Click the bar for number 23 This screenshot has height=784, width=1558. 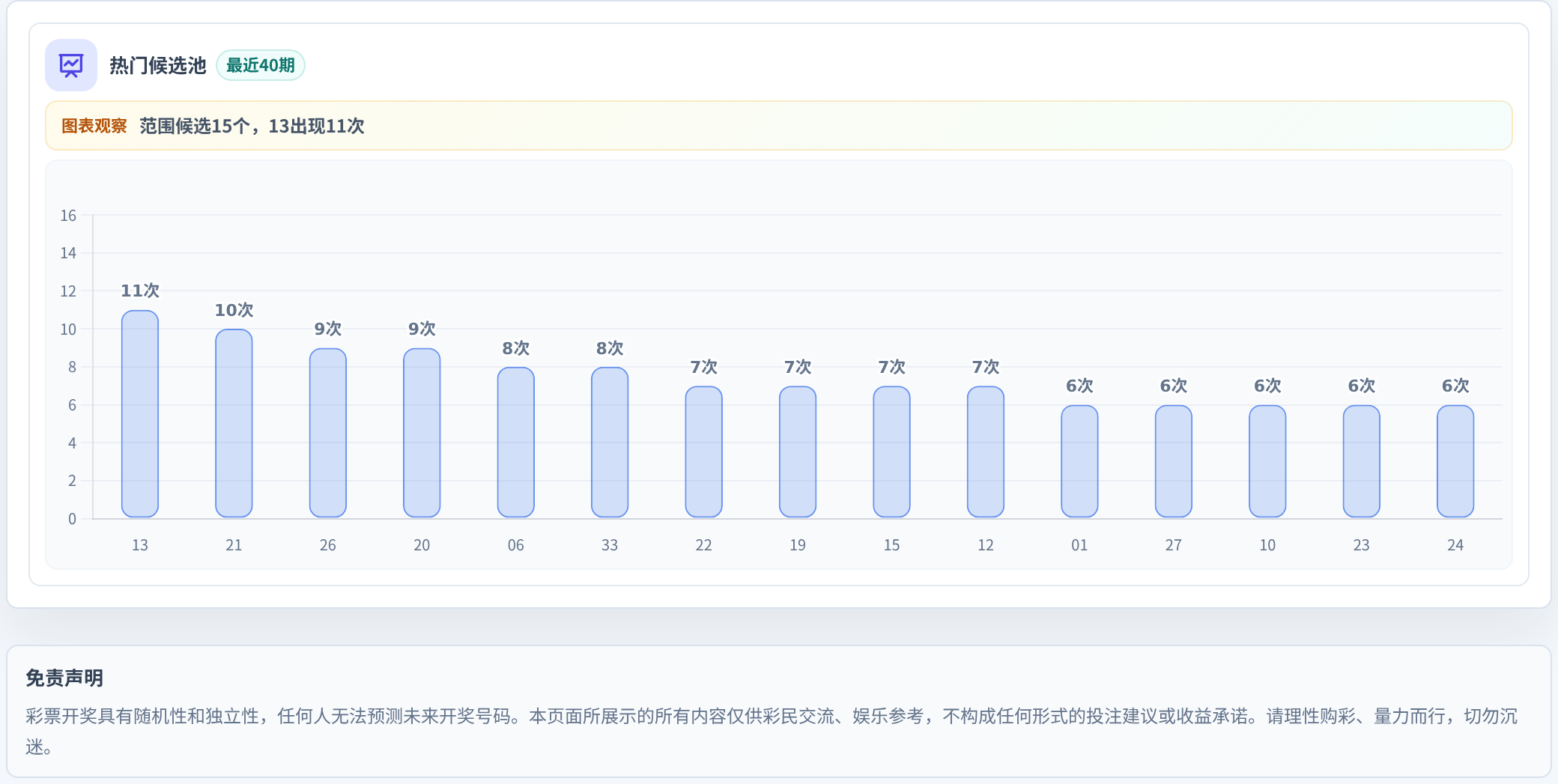[1362, 461]
